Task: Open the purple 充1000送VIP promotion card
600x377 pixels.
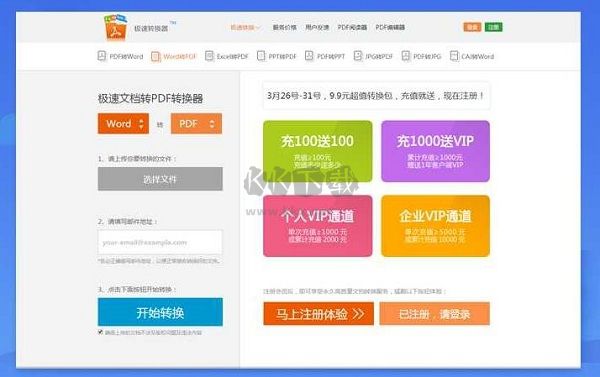Action: coord(435,151)
